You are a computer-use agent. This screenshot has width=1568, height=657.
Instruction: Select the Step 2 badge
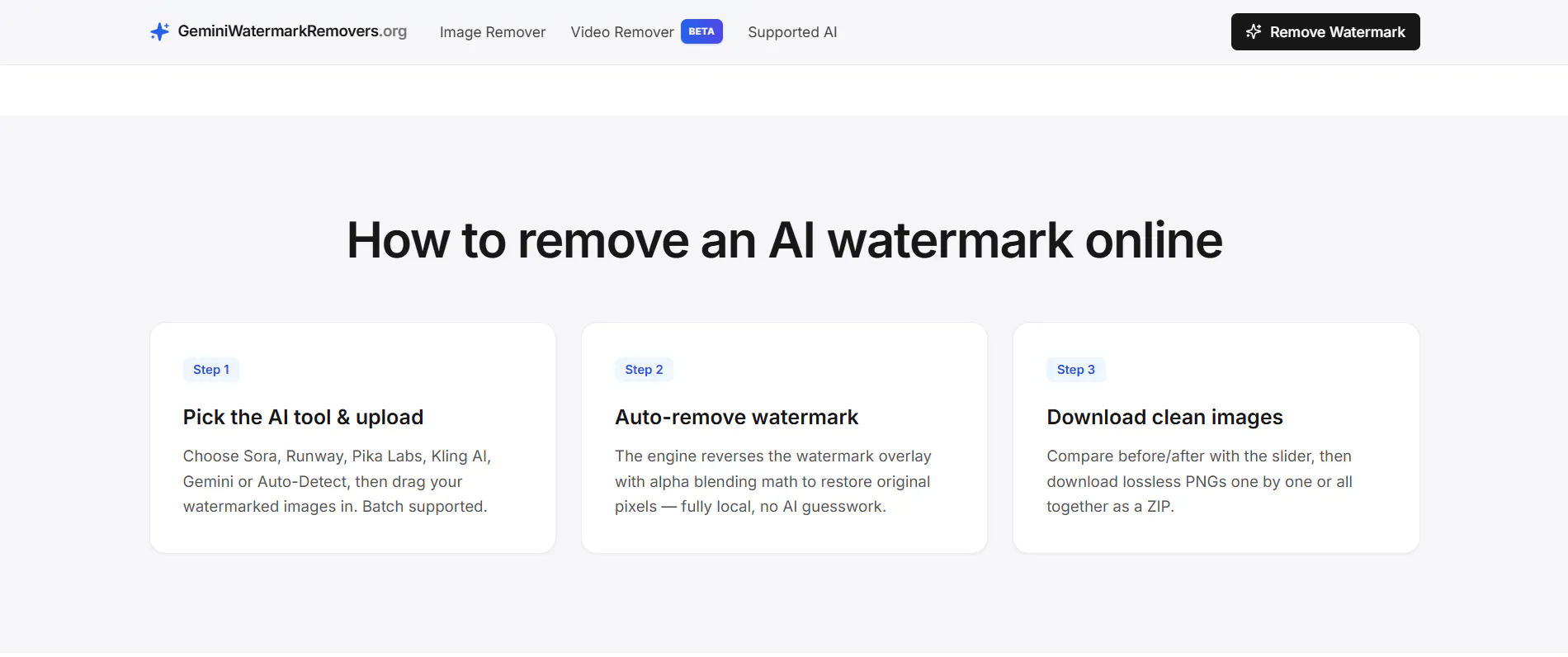tap(644, 370)
